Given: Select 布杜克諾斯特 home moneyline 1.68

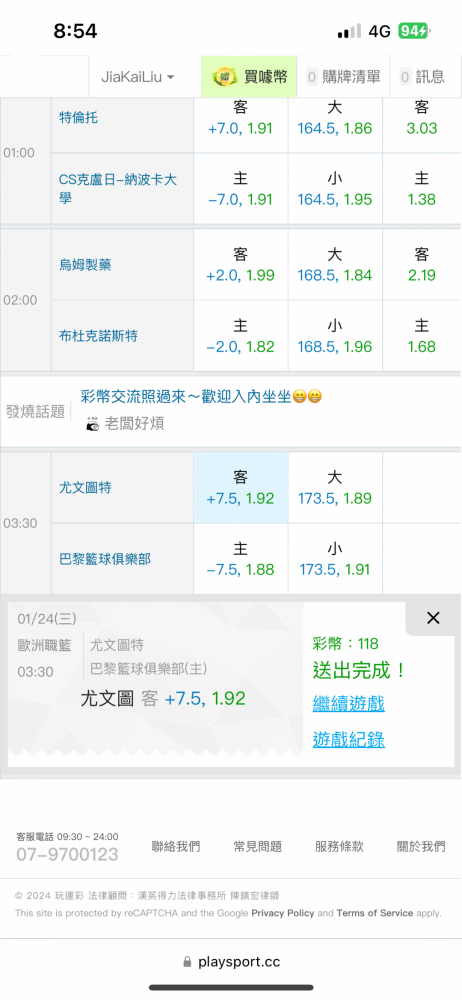Looking at the screenshot, I should [422, 336].
